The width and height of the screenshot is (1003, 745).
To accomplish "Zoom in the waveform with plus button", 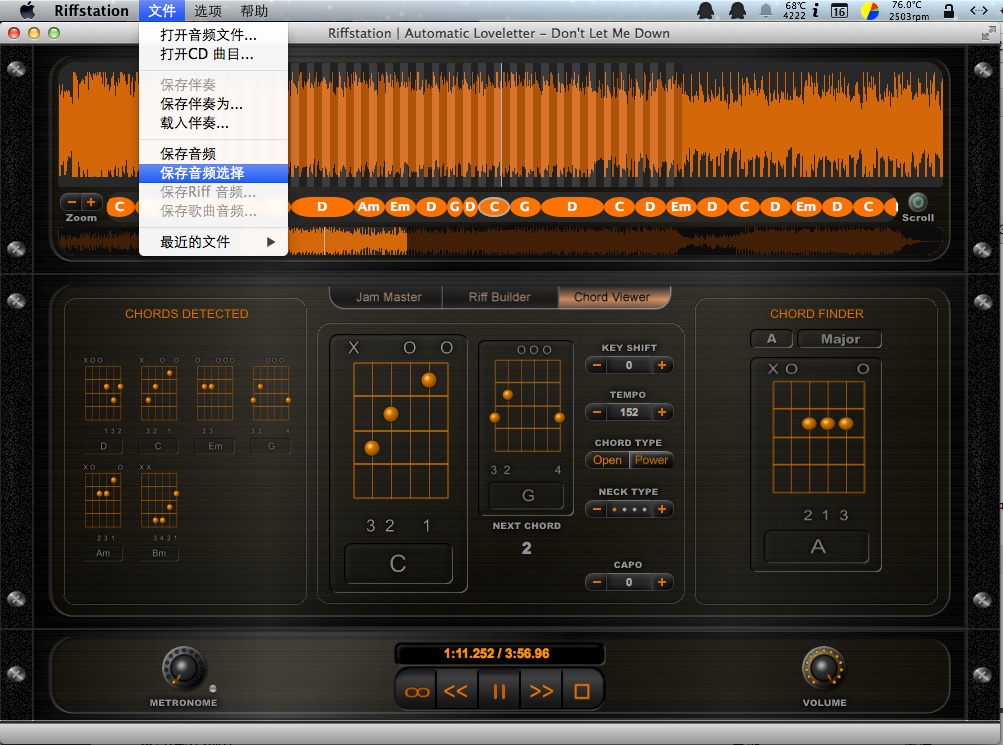I will click(x=91, y=202).
